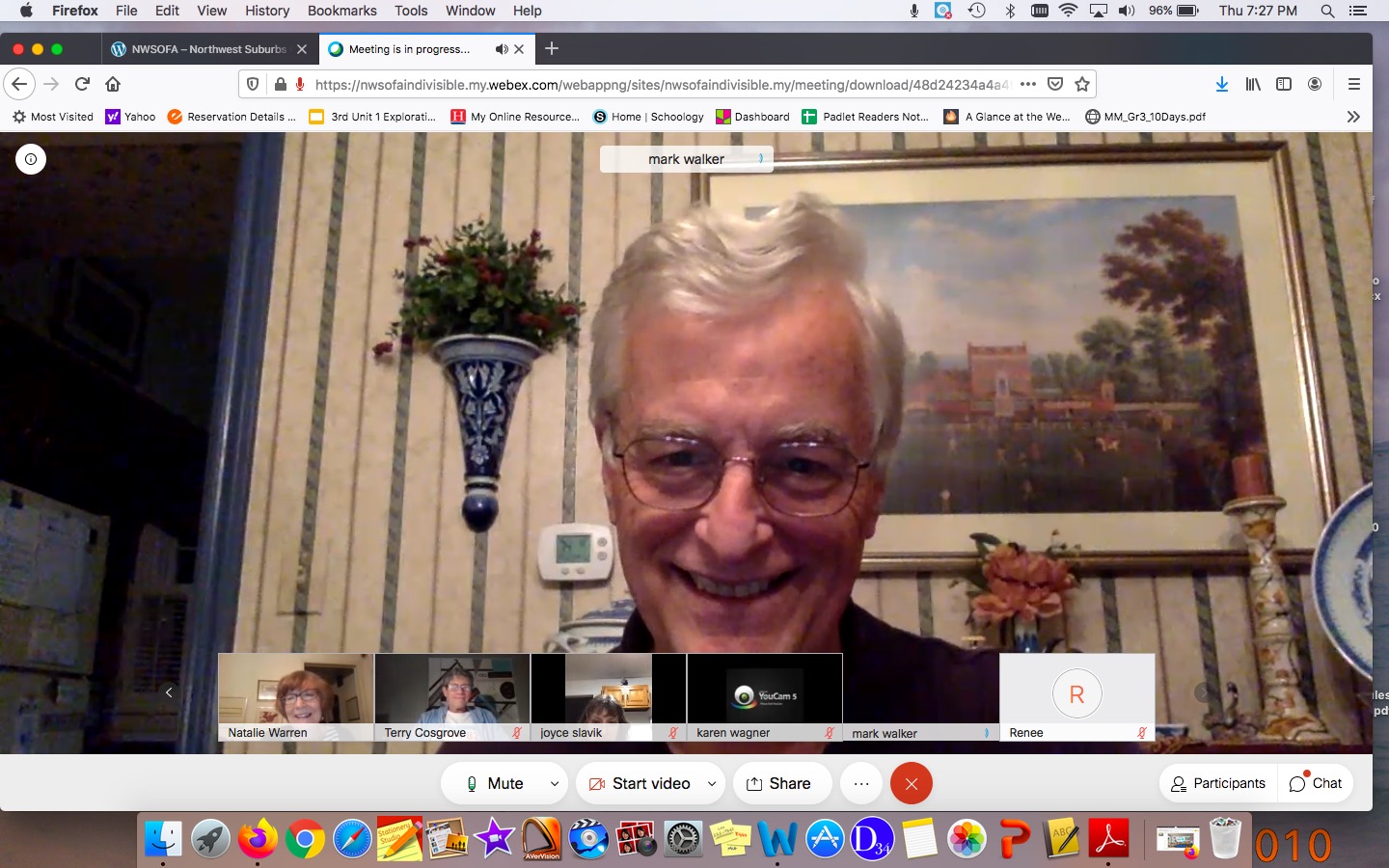The width and height of the screenshot is (1389, 868).
Task: Open the App Store from the Dock
Action: (825, 838)
